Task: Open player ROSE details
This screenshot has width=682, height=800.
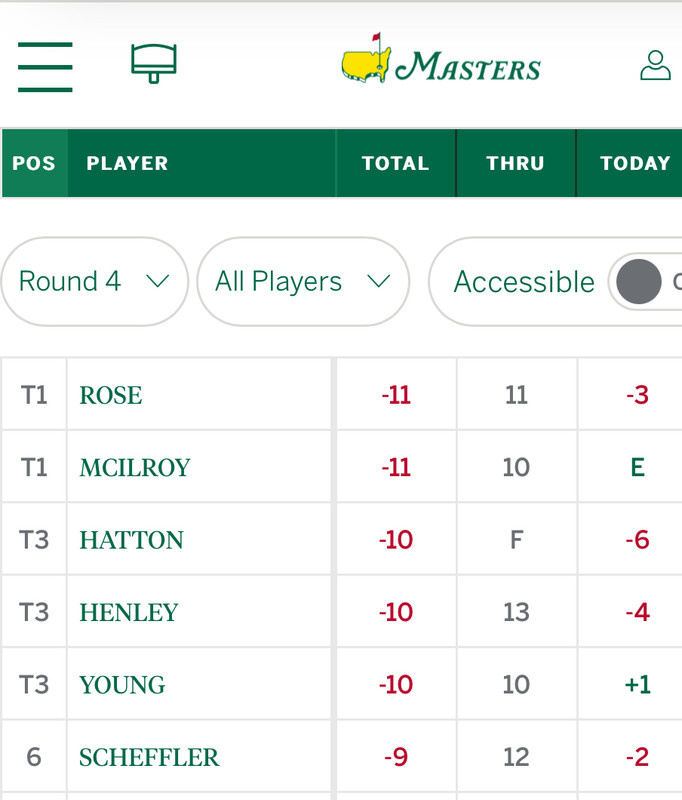Action: (111, 395)
